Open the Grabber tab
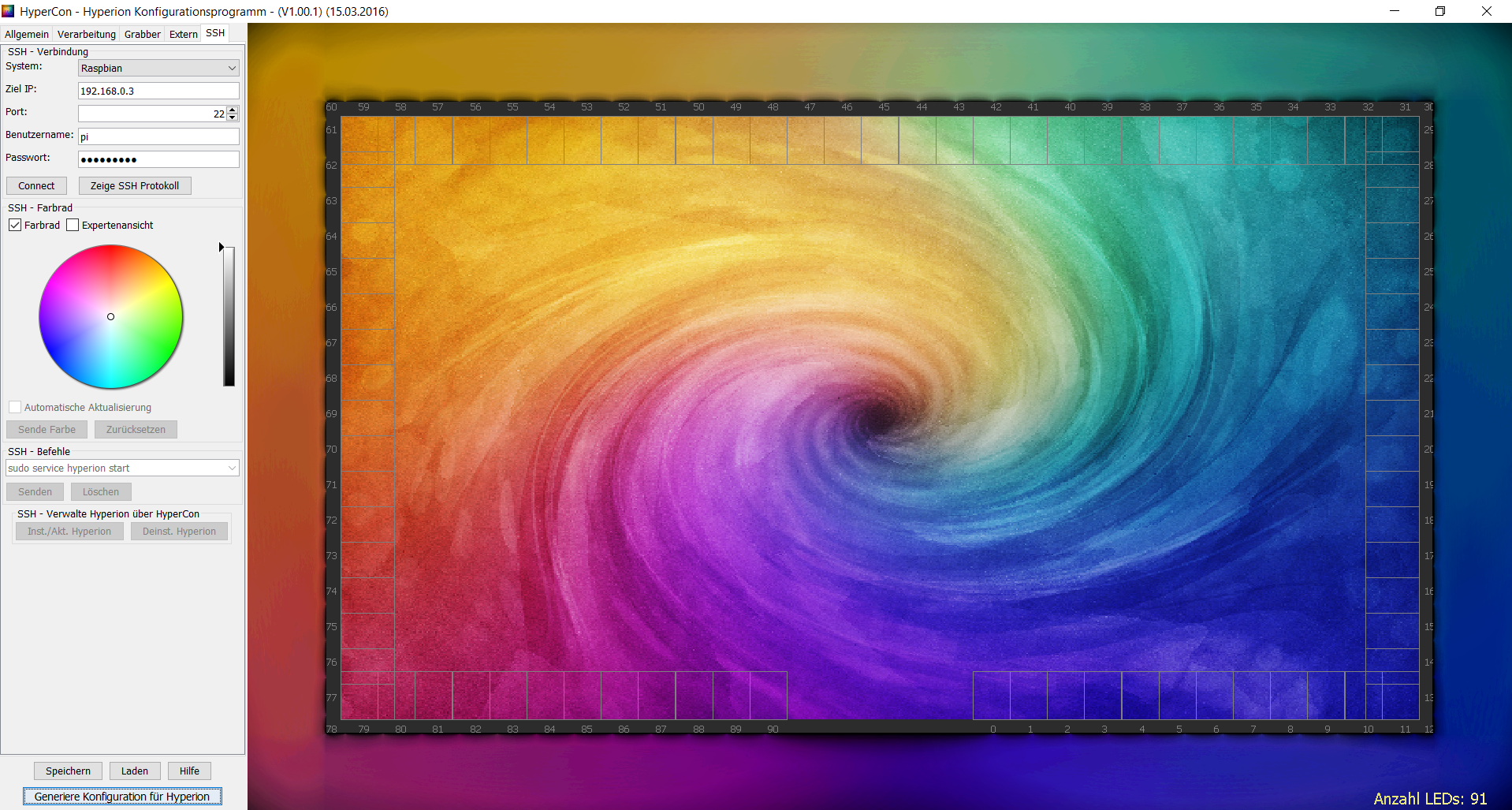 point(142,34)
